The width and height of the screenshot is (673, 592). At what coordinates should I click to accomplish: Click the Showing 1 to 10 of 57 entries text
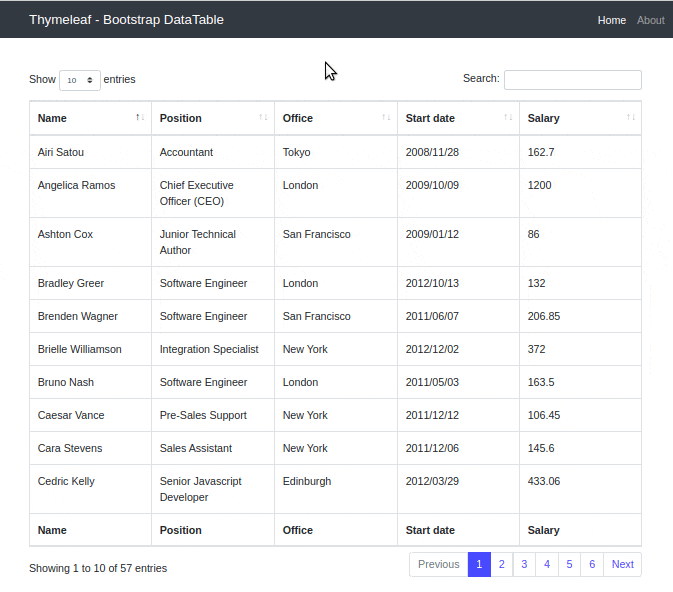coord(98,568)
